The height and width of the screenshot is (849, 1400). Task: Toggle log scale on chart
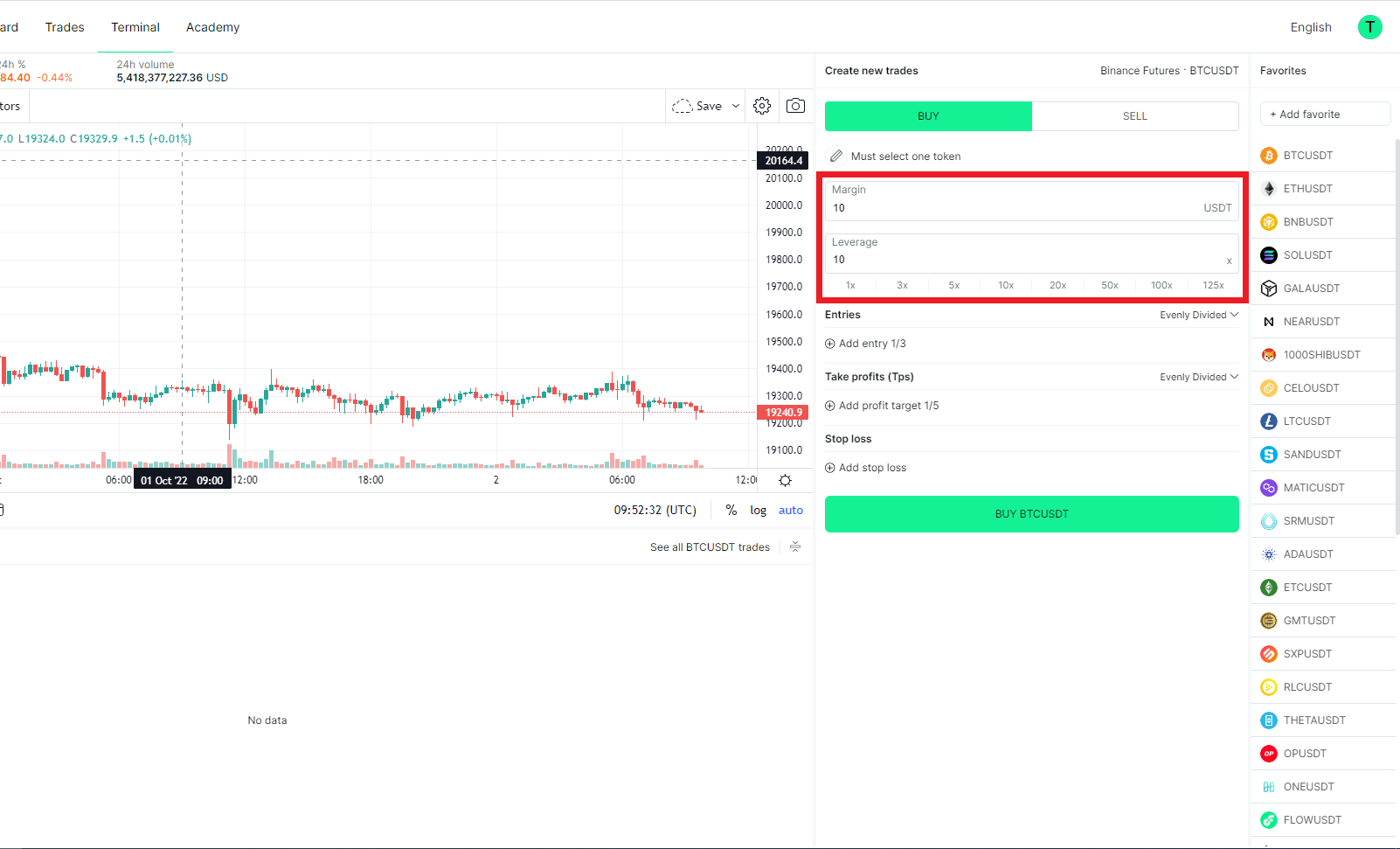[758, 510]
